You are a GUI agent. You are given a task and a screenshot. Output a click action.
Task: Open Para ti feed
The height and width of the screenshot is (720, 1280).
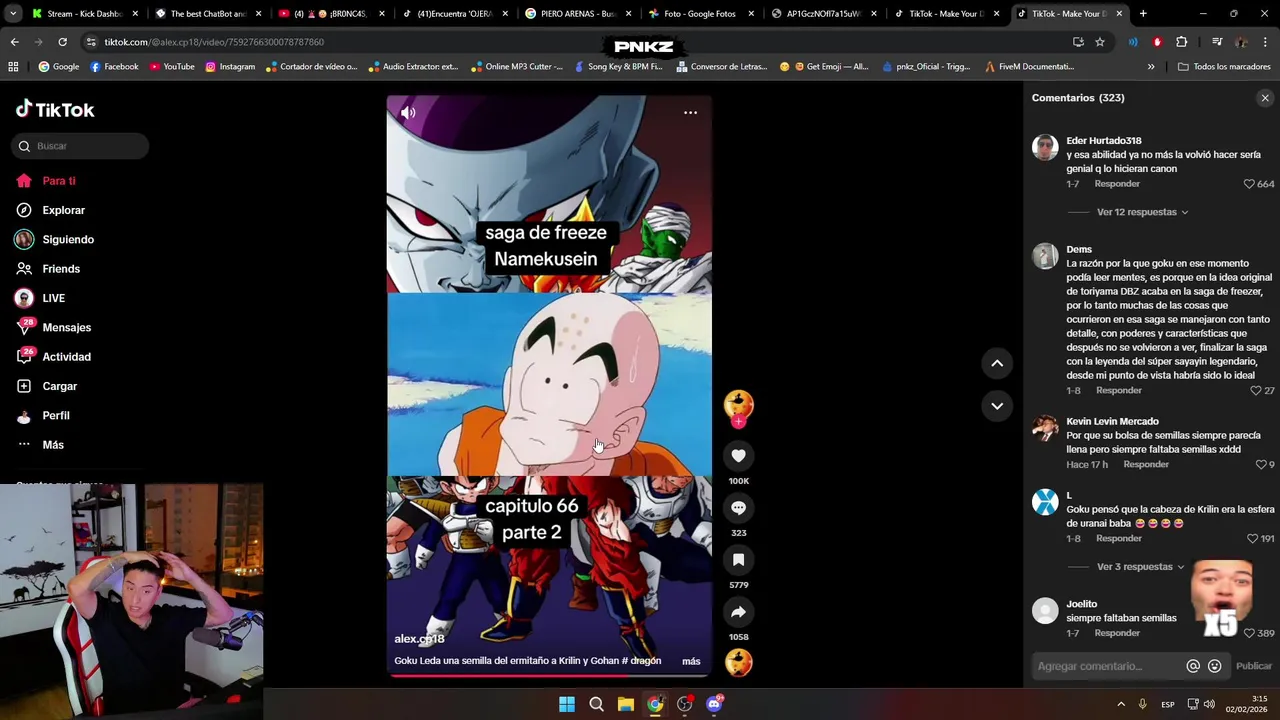(x=59, y=181)
